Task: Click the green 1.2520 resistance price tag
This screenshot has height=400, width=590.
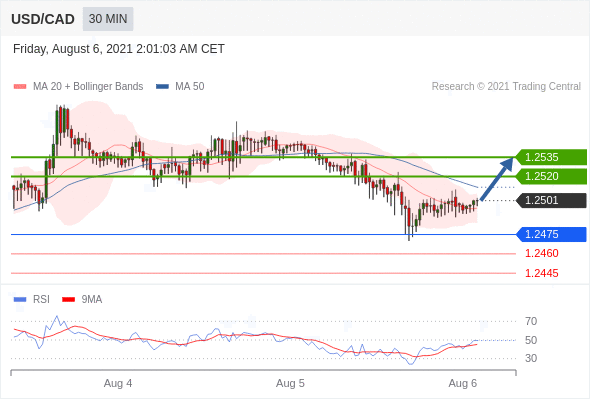Action: [x=551, y=176]
